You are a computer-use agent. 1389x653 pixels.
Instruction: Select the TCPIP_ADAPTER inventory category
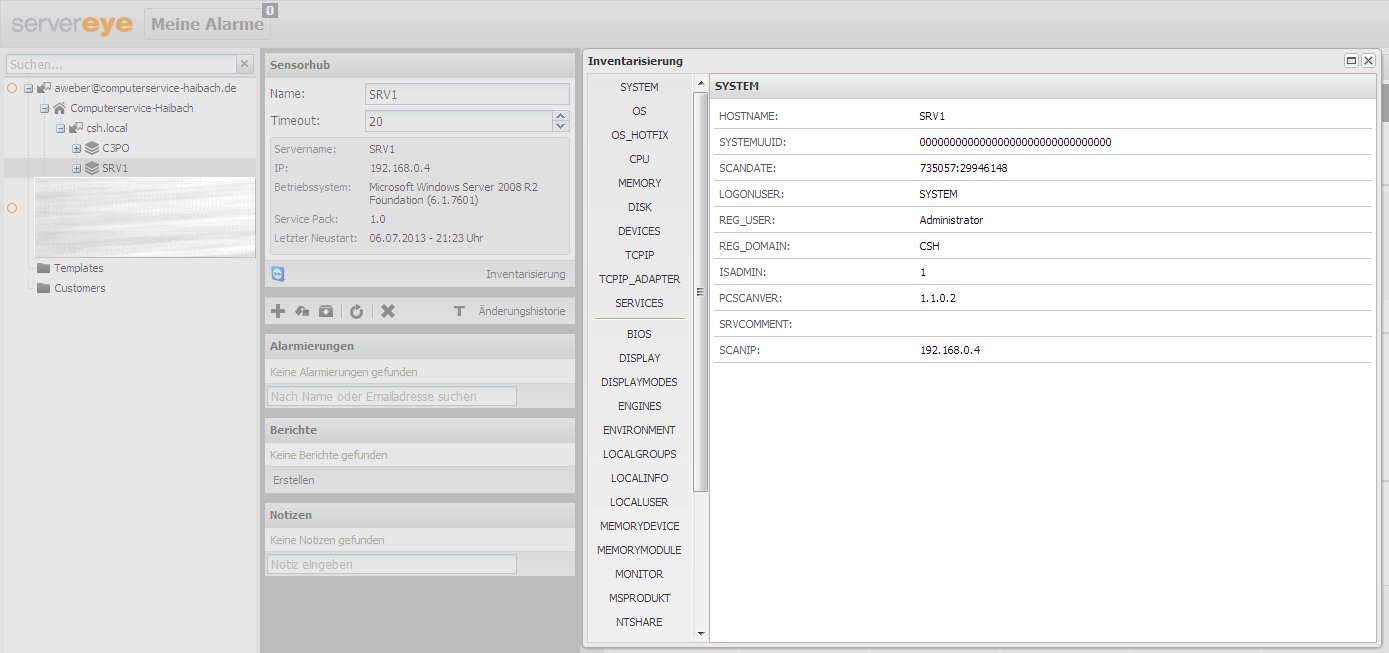[x=639, y=279]
